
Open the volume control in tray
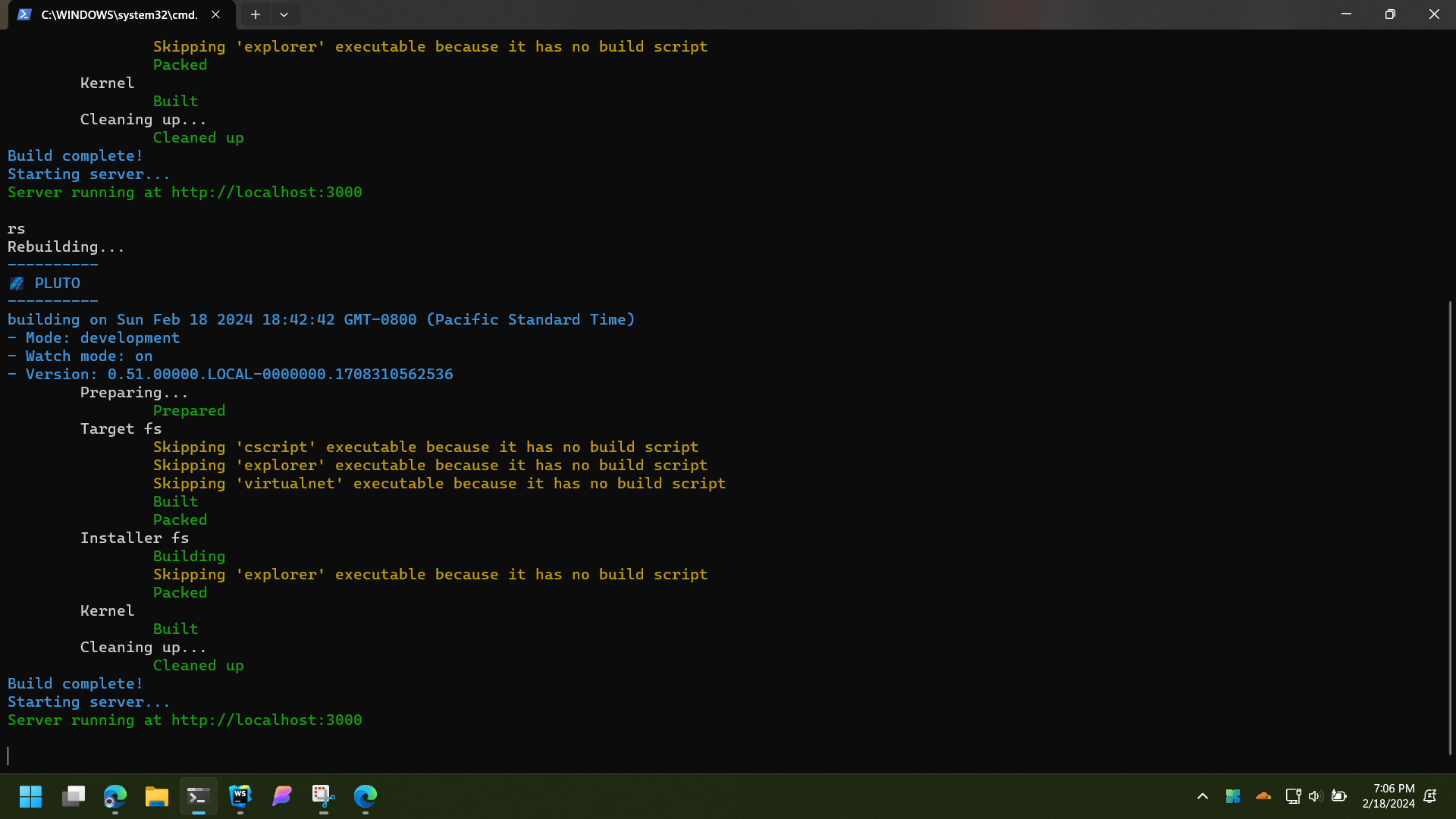pos(1315,796)
